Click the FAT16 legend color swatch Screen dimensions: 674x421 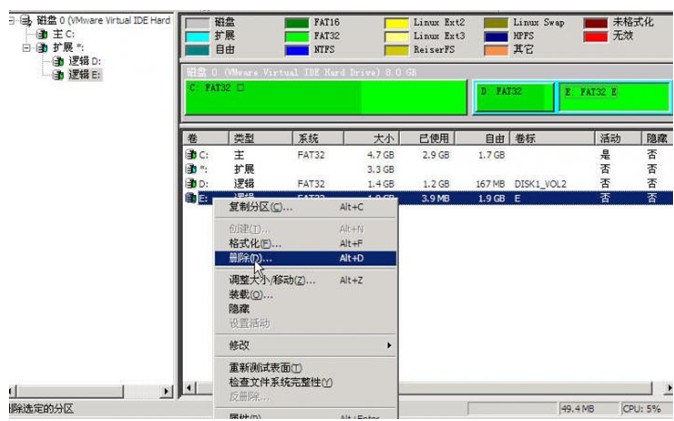[297, 23]
